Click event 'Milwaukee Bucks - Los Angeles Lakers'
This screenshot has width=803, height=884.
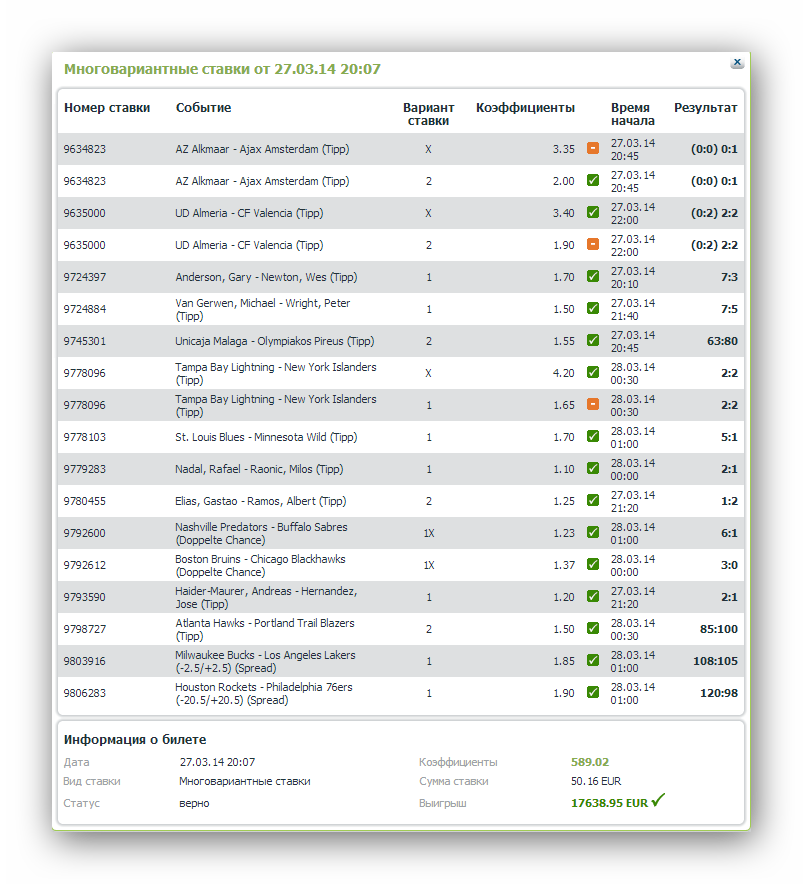pyautogui.click(x=266, y=661)
